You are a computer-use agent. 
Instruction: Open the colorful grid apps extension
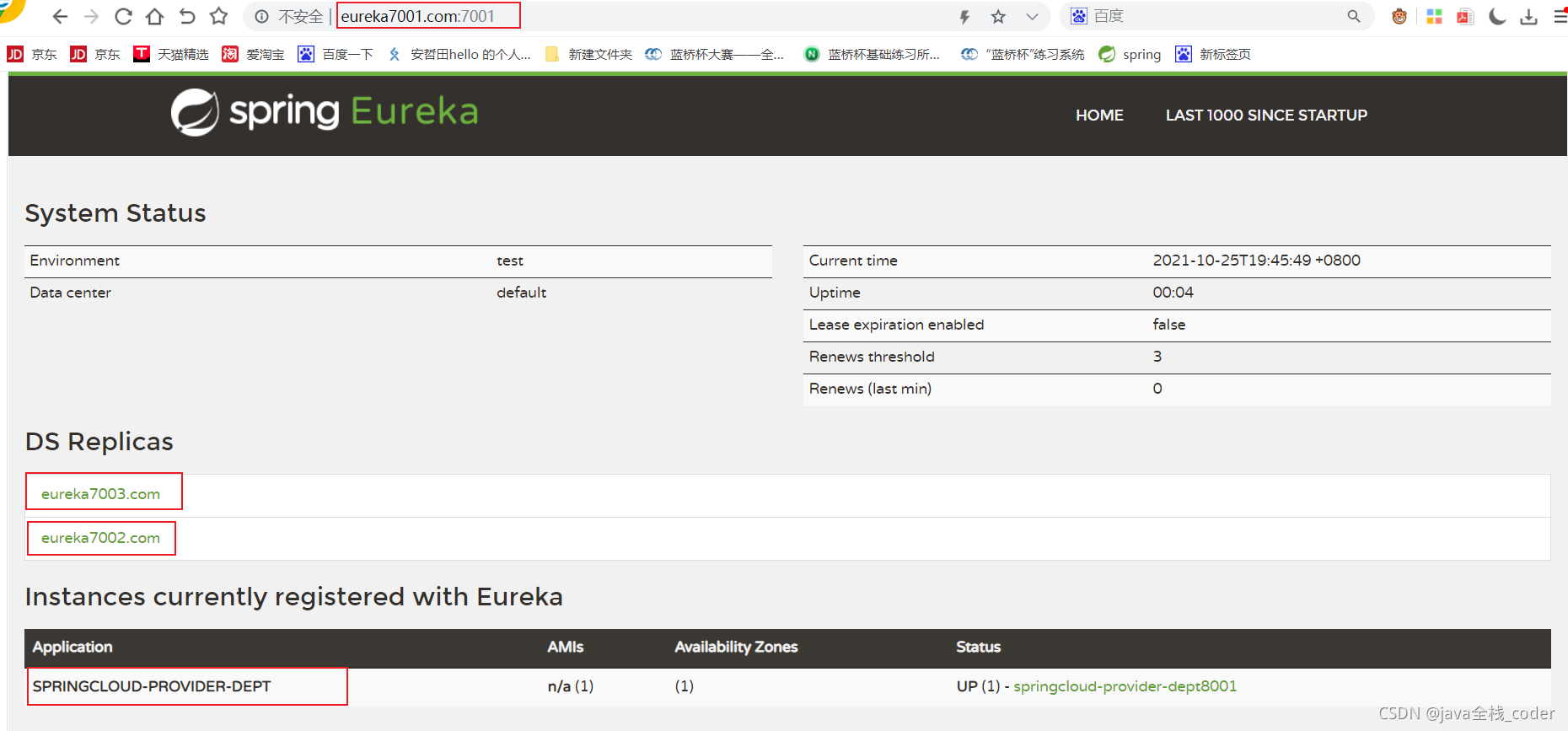pyautogui.click(x=1434, y=16)
